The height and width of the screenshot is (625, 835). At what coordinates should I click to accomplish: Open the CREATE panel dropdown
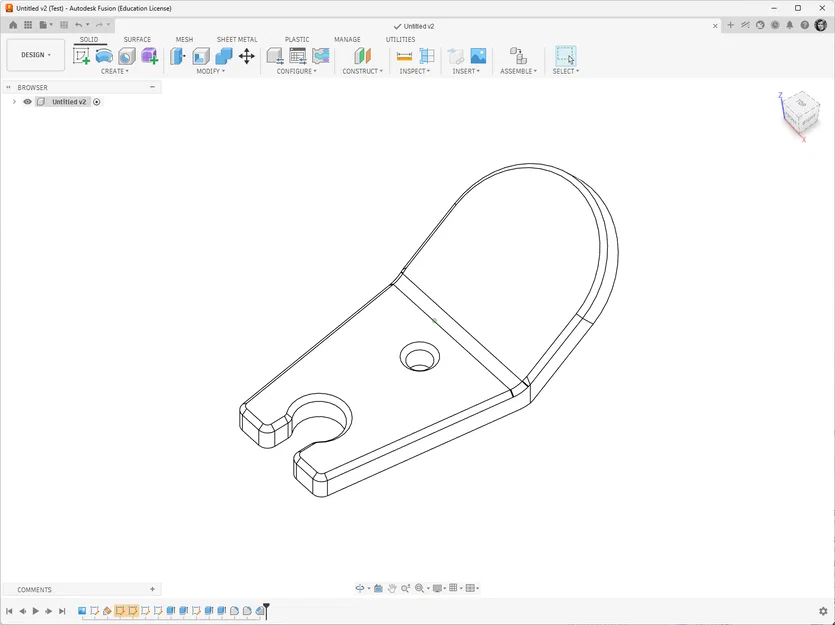tap(114, 71)
